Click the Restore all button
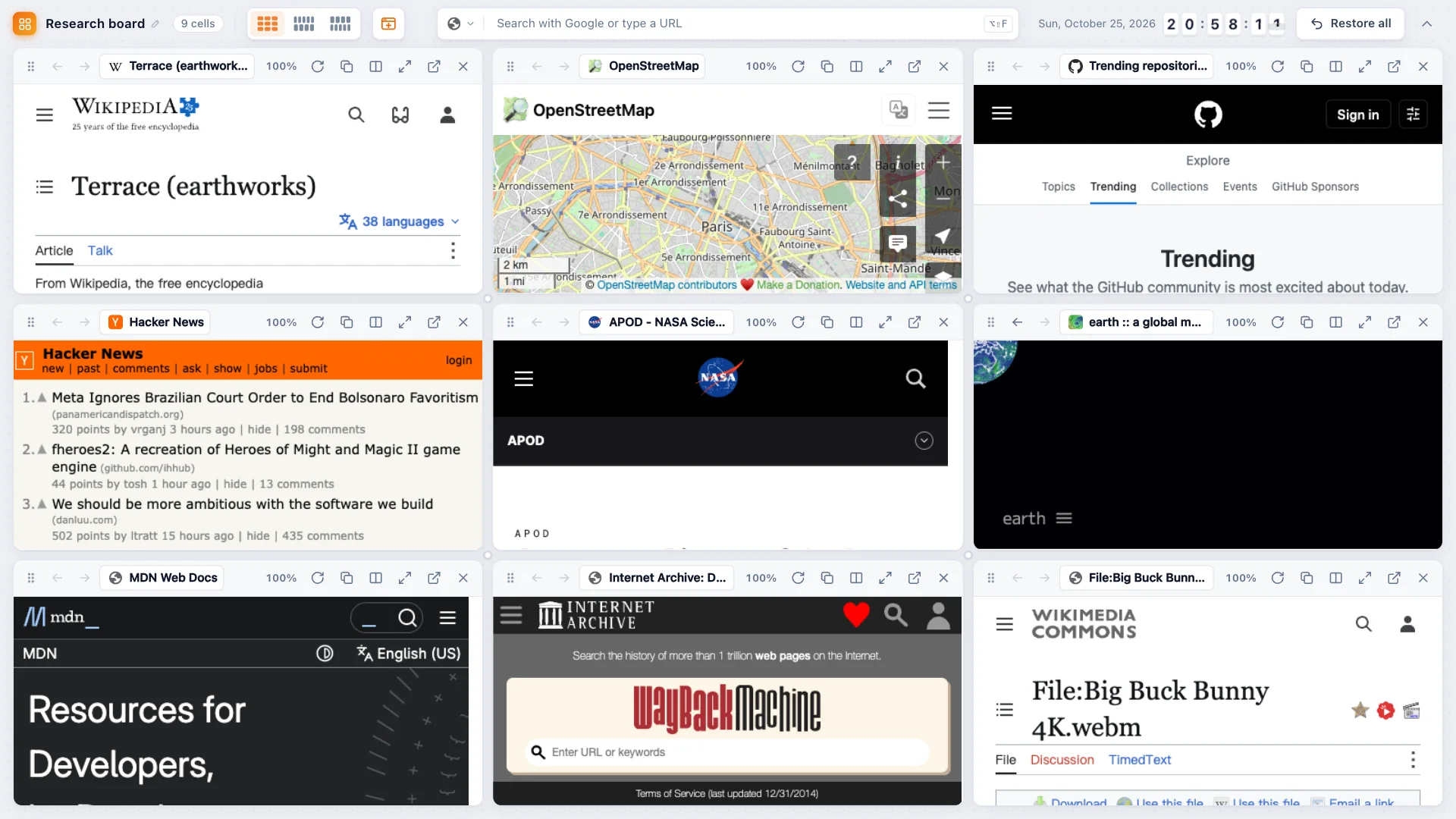1456x819 pixels. [x=1351, y=24]
